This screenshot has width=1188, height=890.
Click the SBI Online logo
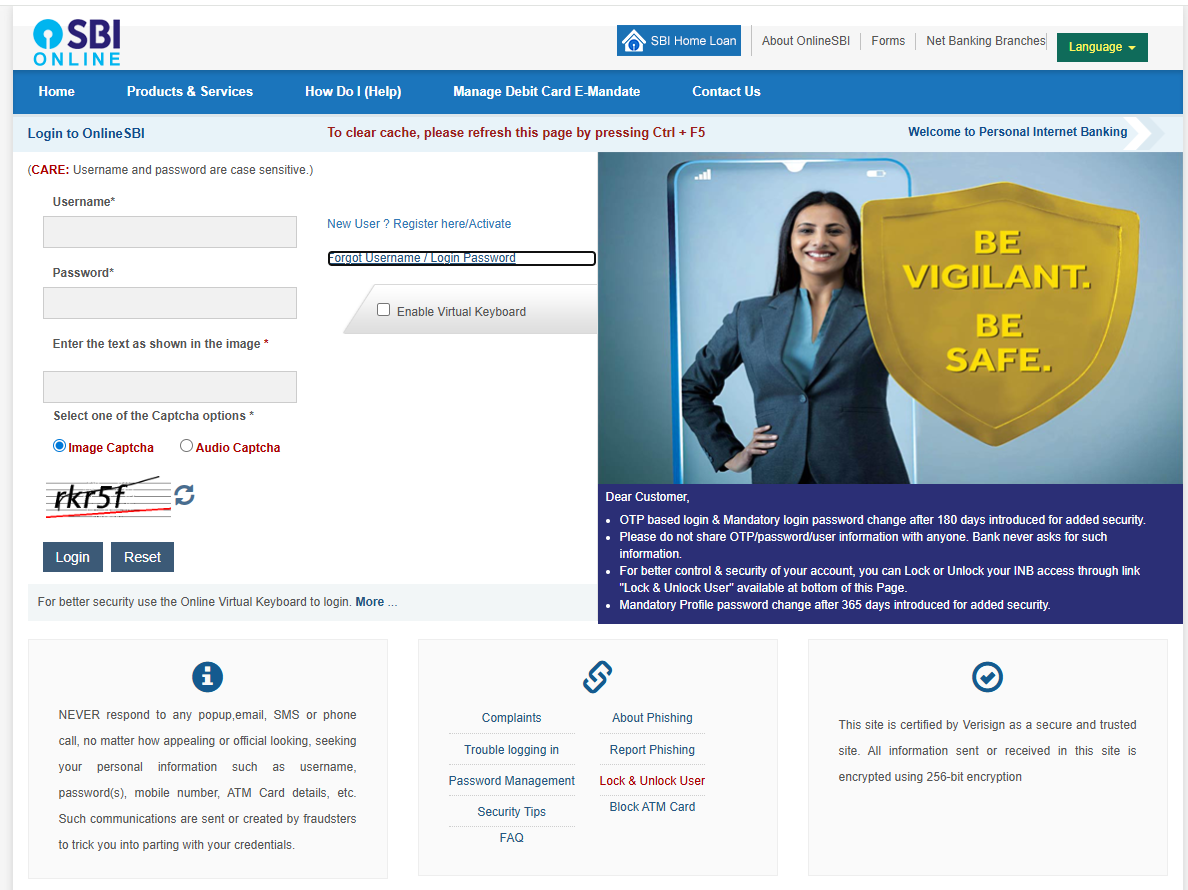77,43
